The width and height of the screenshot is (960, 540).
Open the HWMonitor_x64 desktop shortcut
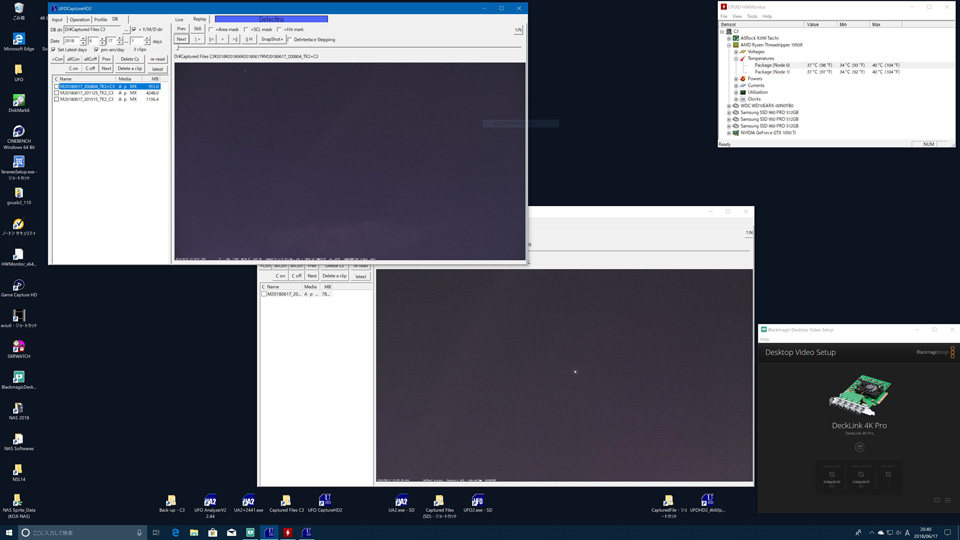pyautogui.click(x=19, y=257)
